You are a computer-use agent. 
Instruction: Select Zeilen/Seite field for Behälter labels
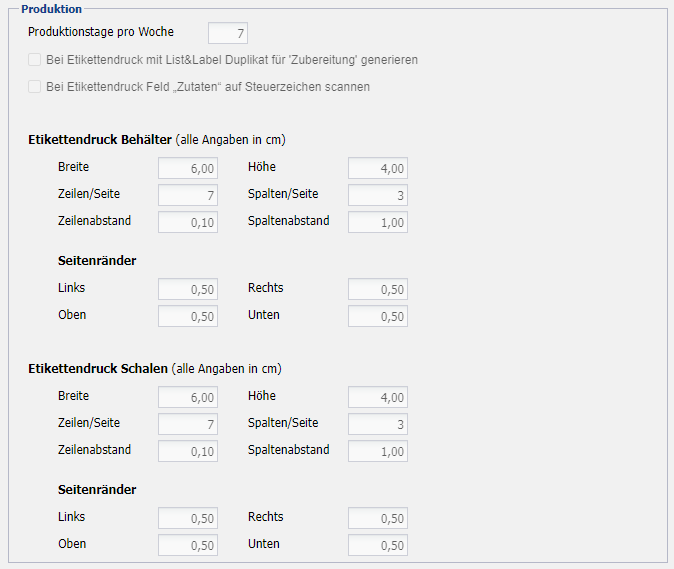(188, 195)
